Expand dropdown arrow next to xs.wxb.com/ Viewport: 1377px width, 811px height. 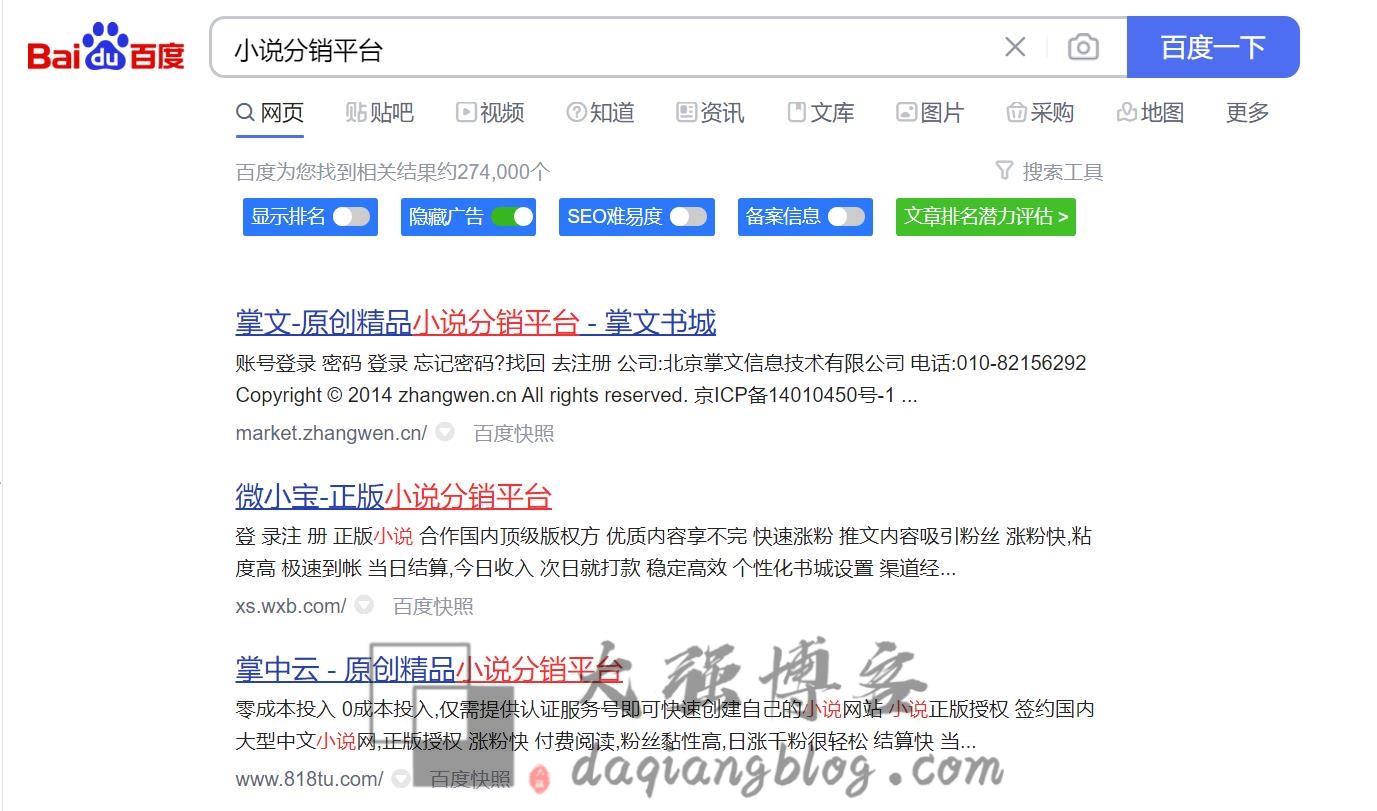pos(364,606)
